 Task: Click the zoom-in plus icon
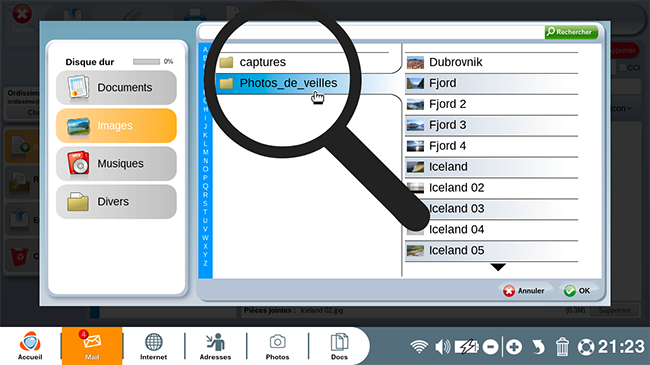click(514, 347)
